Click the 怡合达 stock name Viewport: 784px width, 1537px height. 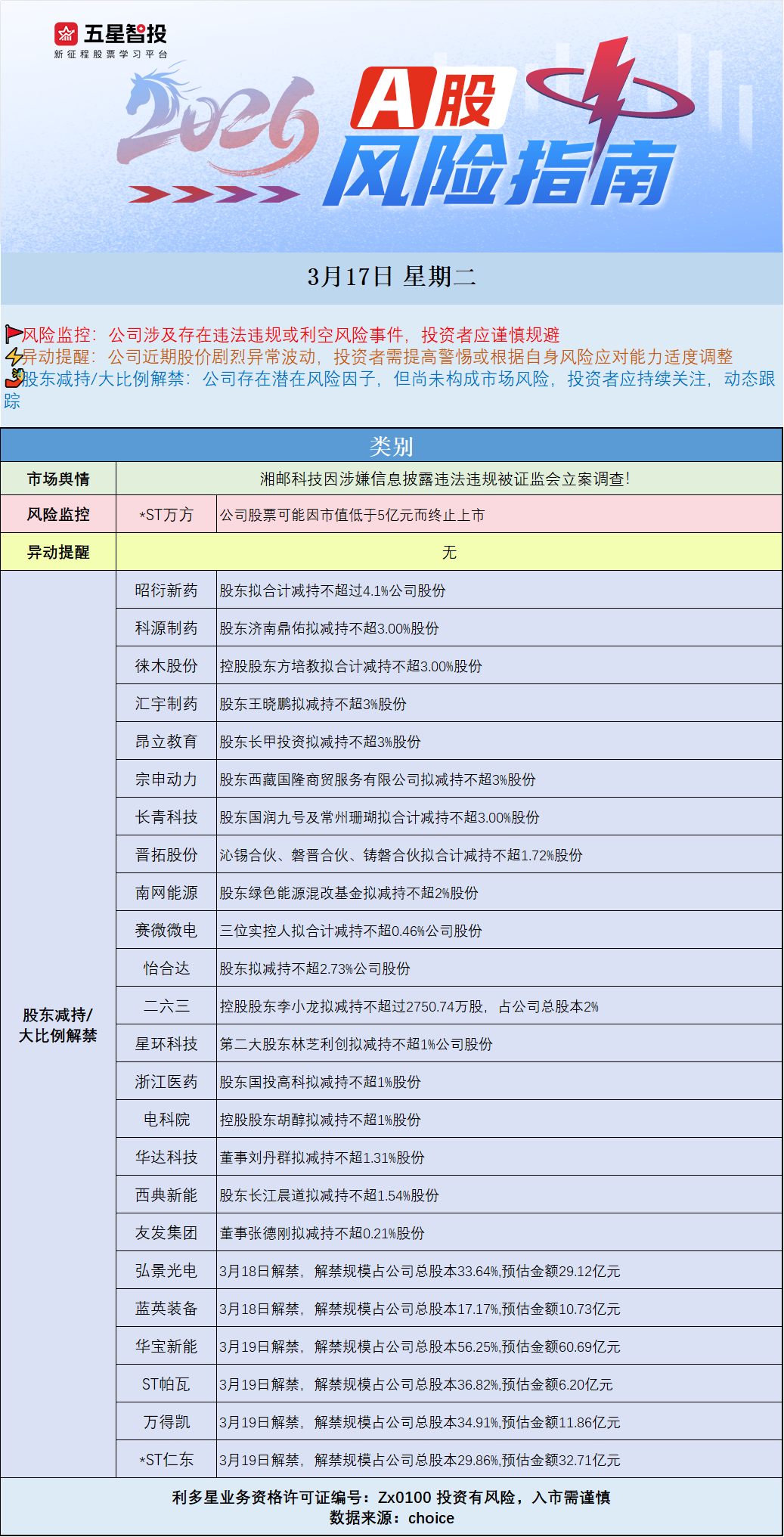(x=166, y=968)
